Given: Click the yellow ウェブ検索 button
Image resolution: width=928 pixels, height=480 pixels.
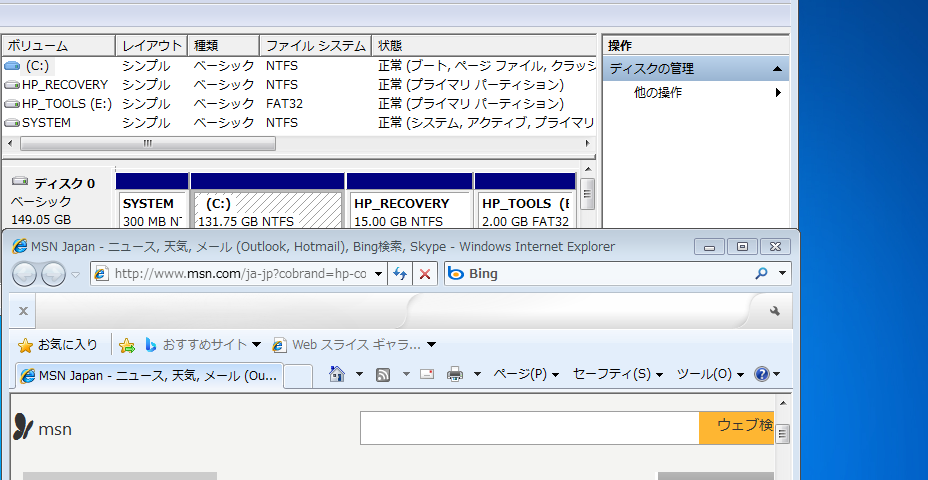Looking at the screenshot, I should pyautogui.click(x=737, y=428).
